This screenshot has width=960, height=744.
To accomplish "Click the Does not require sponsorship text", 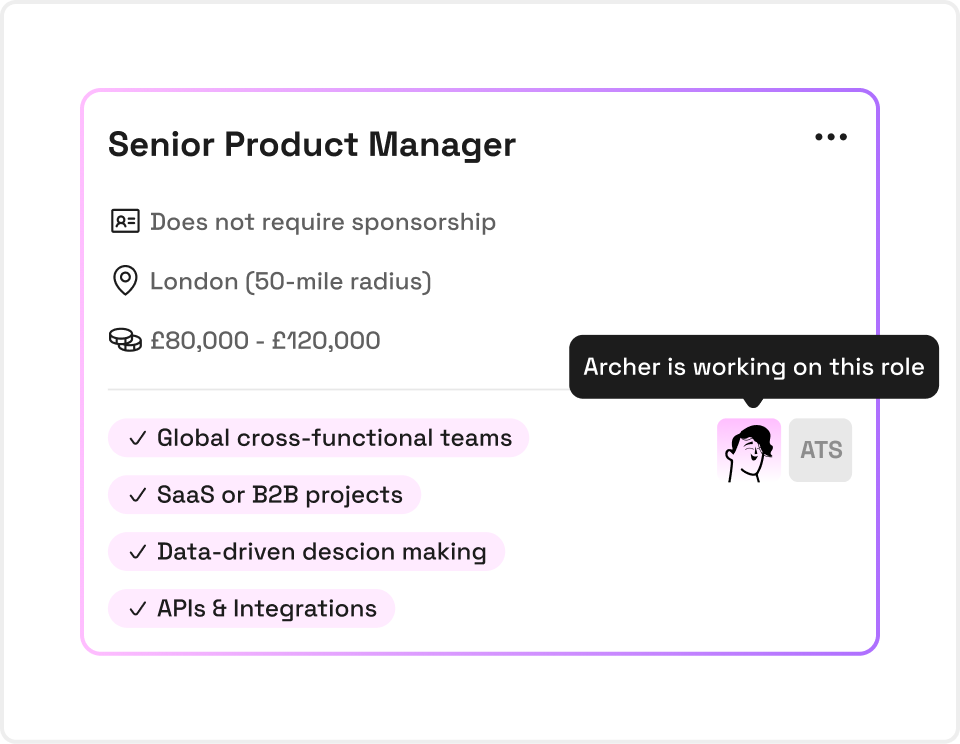I will (x=323, y=222).
